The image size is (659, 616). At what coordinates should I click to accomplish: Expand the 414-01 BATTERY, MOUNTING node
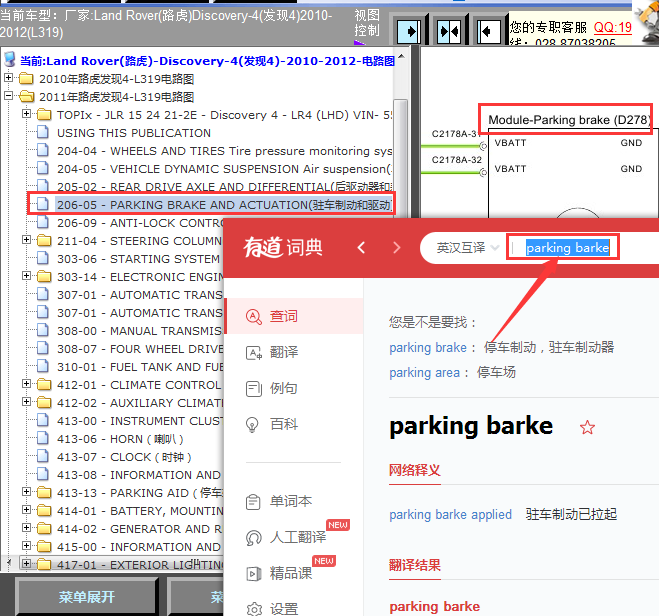coord(26,510)
